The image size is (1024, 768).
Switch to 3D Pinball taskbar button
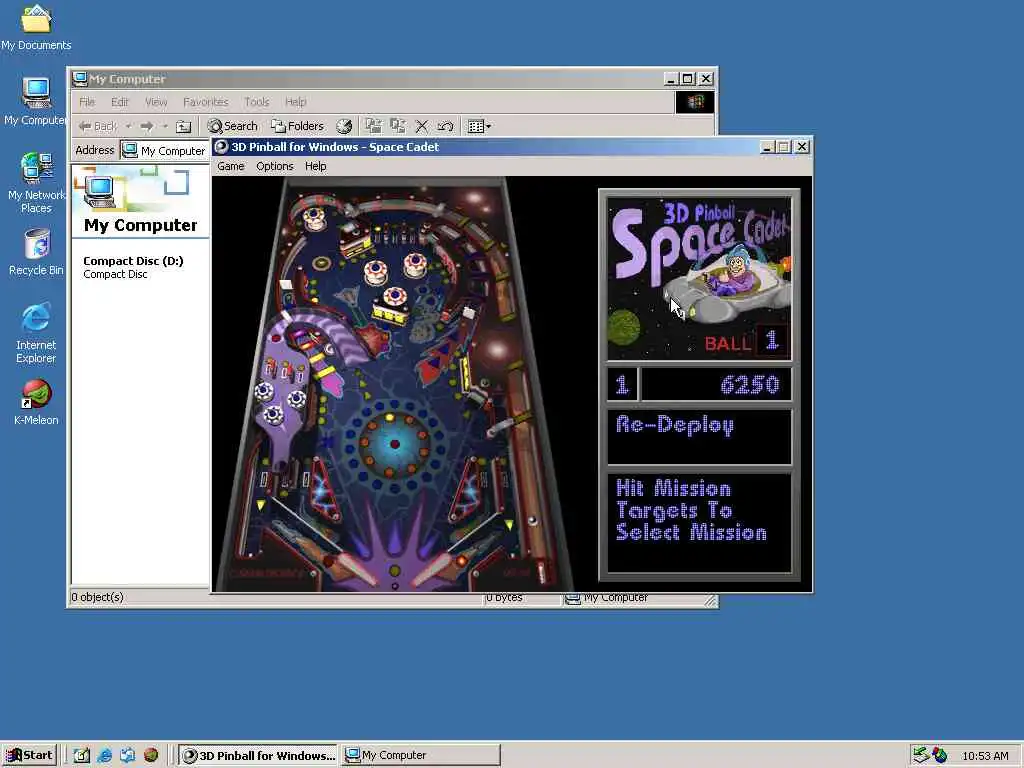(x=258, y=756)
